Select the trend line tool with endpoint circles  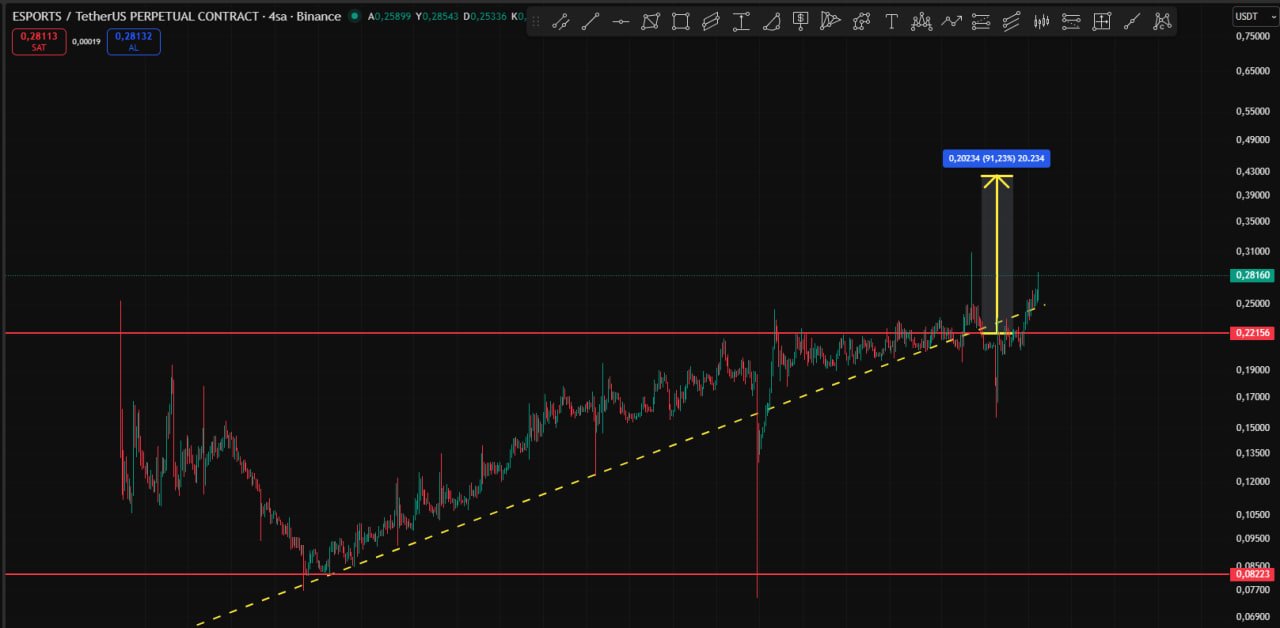click(591, 21)
